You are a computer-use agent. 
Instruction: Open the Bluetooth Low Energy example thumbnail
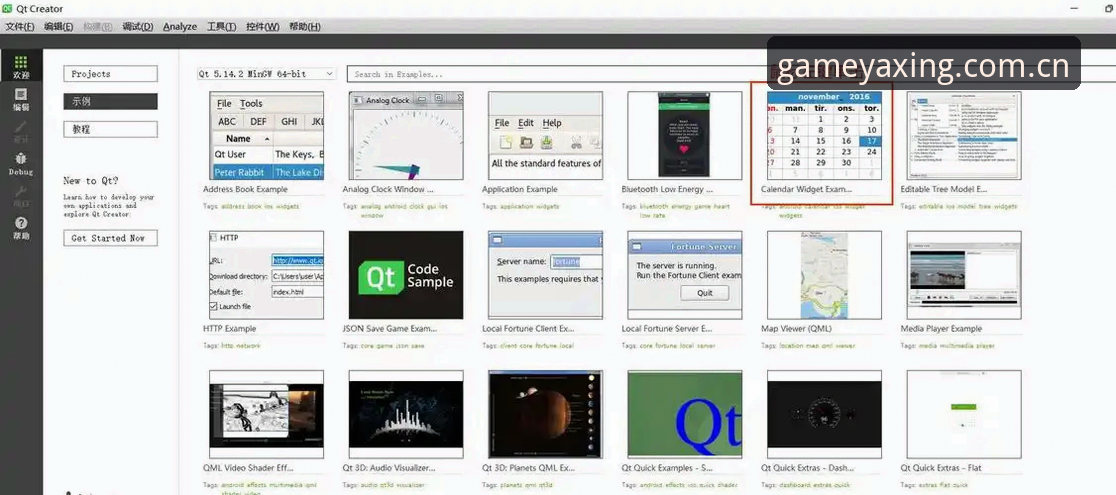[685, 135]
